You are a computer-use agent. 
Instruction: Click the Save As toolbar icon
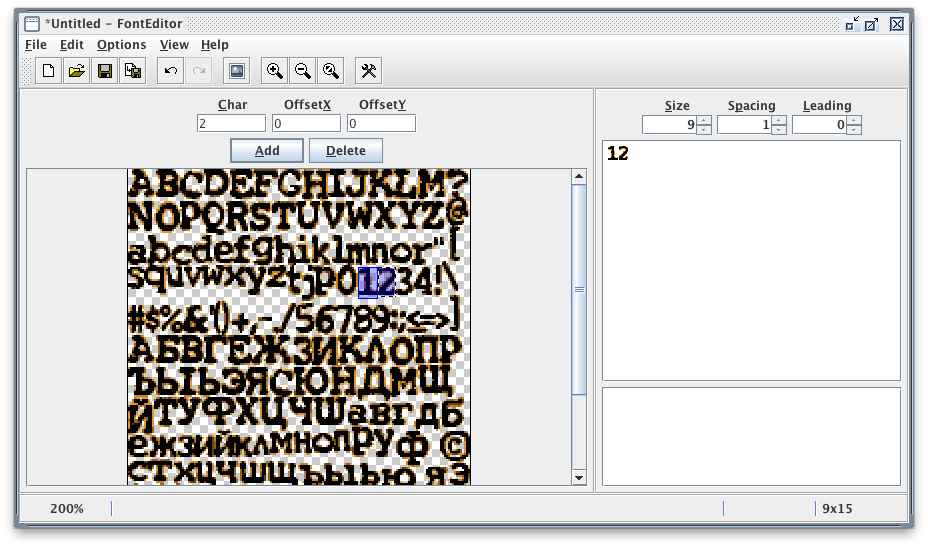(133, 71)
